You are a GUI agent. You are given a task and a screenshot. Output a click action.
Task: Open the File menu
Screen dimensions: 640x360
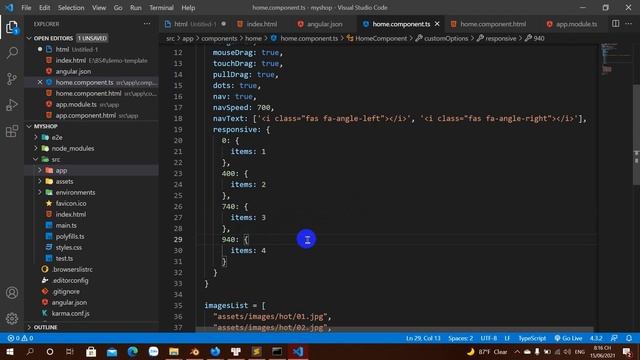click(26, 8)
